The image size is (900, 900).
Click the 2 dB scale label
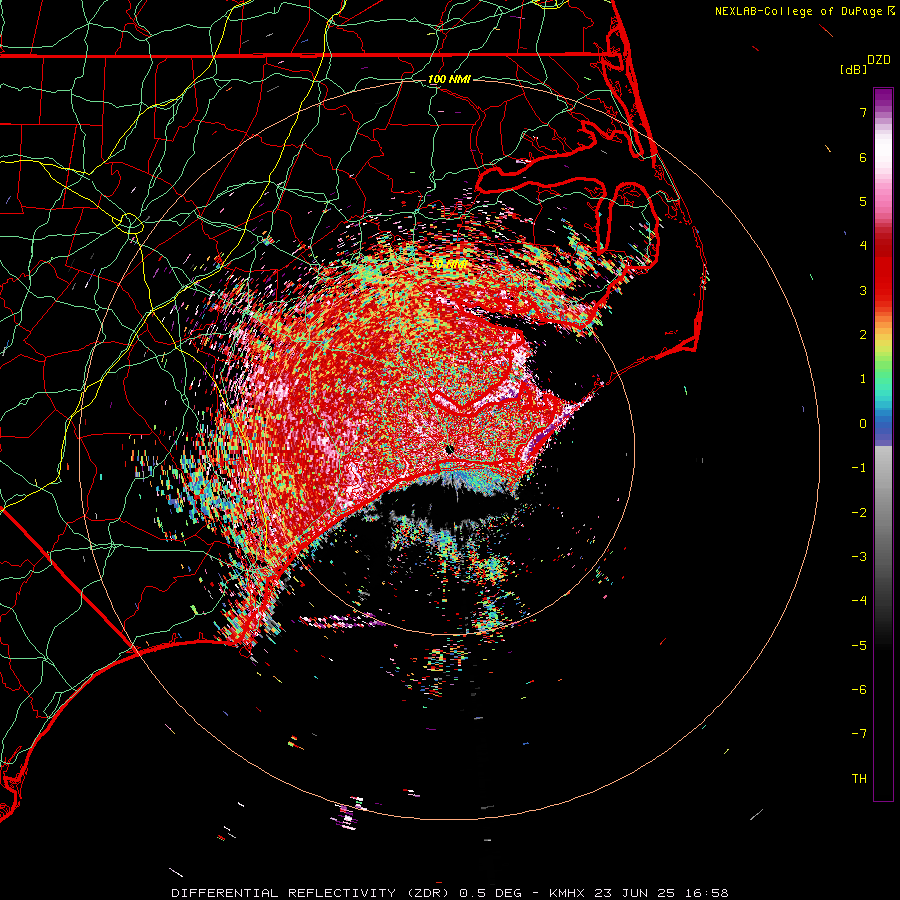(x=863, y=335)
